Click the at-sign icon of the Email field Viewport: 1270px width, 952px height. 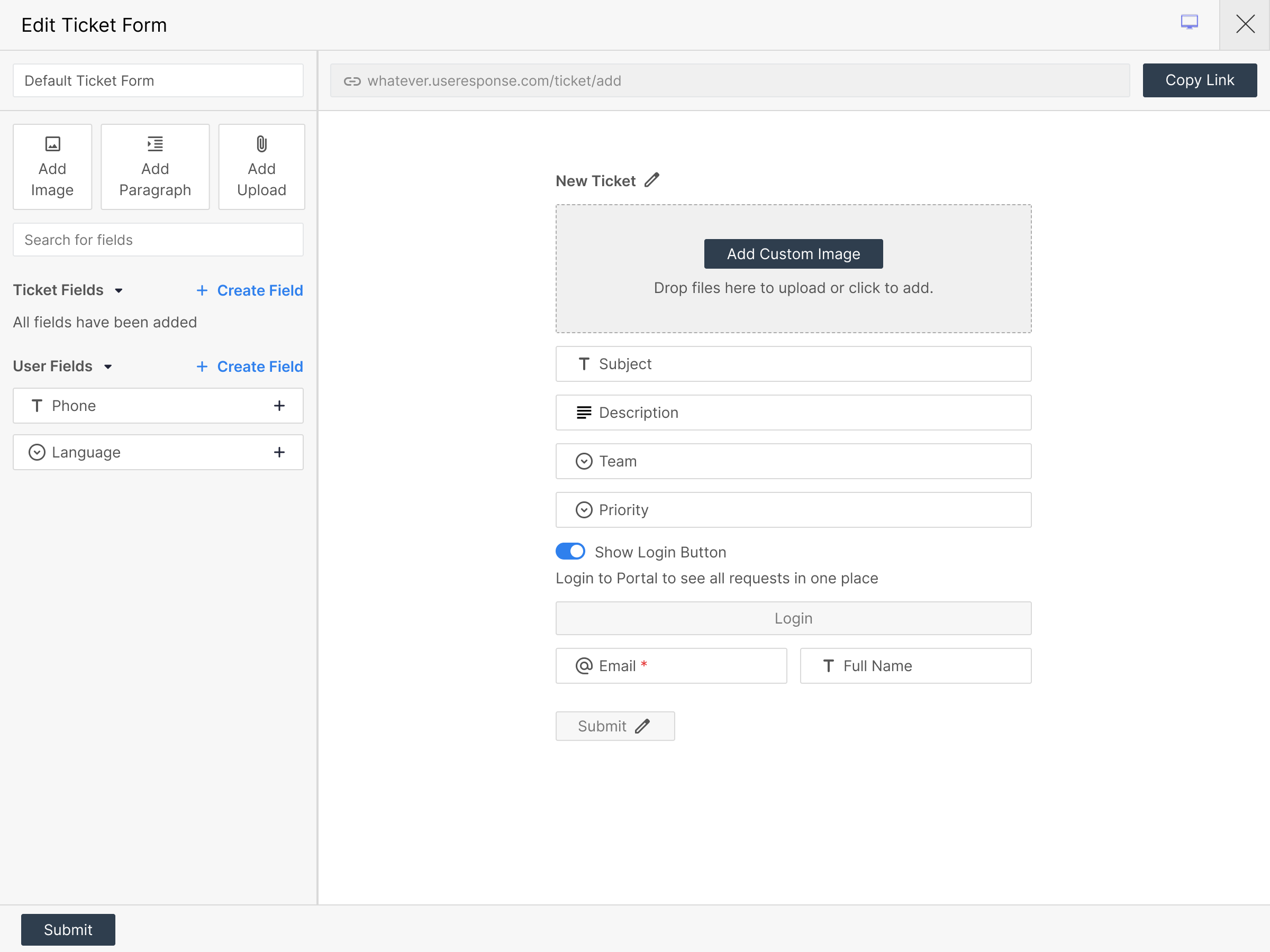[584, 666]
